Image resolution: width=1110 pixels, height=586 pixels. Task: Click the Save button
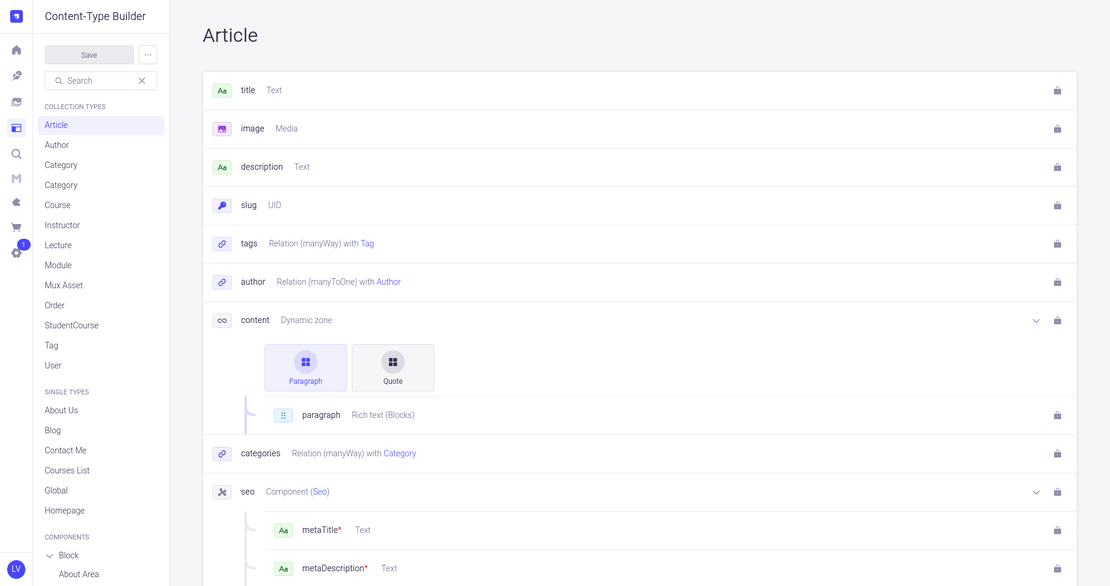[x=89, y=54]
